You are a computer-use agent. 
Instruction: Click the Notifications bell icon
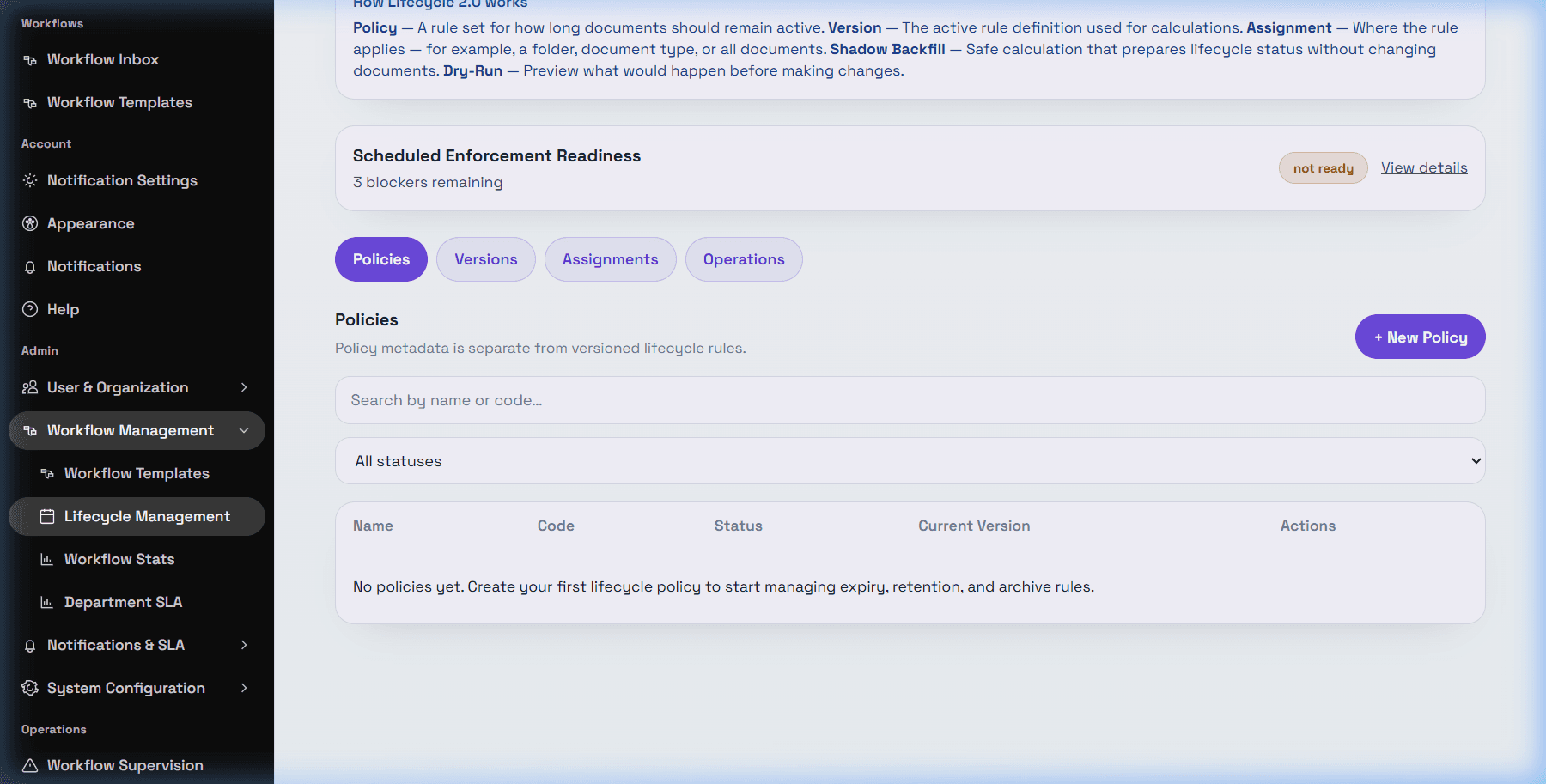(x=30, y=267)
